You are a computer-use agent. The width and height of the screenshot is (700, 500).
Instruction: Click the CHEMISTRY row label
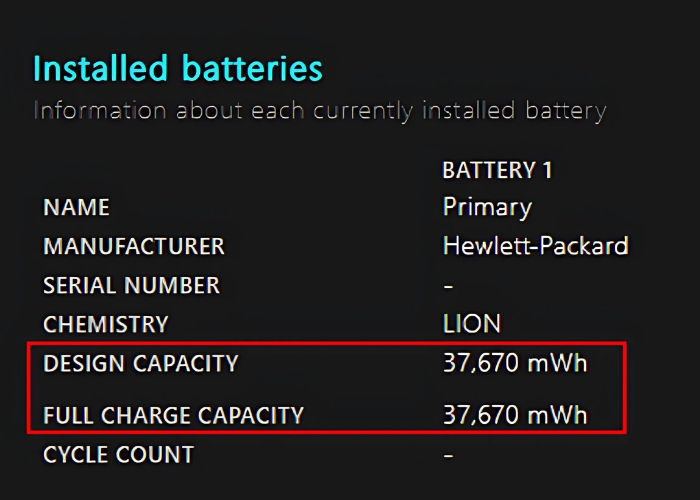point(106,324)
